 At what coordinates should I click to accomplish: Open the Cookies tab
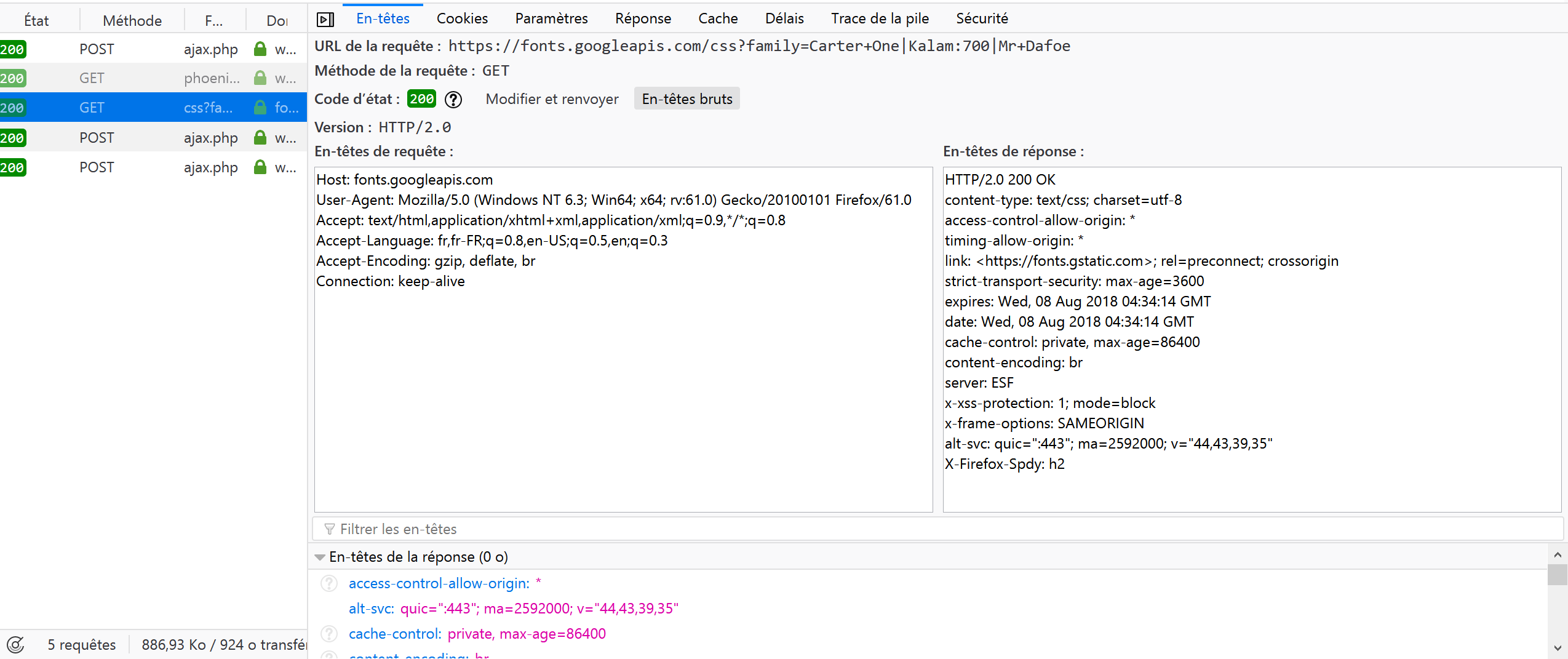pyautogui.click(x=462, y=18)
